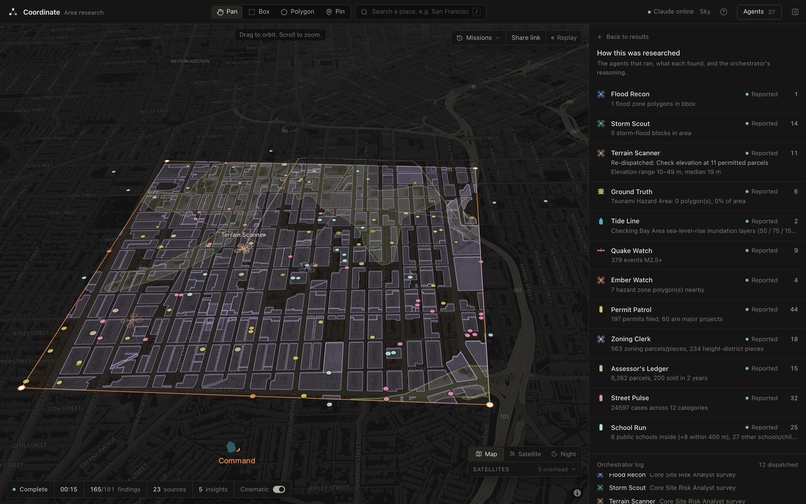Expand the Satellites 5 overhead dropdown
This screenshot has width=806, height=504.
(x=524, y=469)
